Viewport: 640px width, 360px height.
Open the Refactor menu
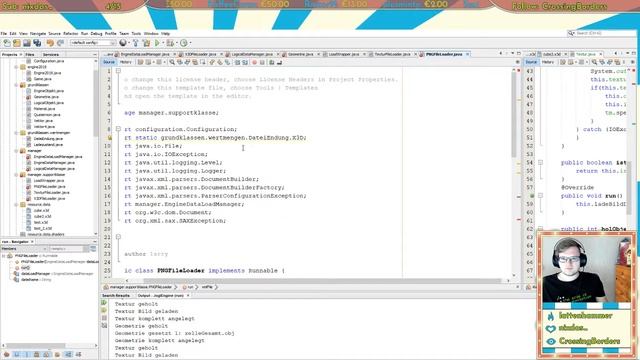(70, 33)
